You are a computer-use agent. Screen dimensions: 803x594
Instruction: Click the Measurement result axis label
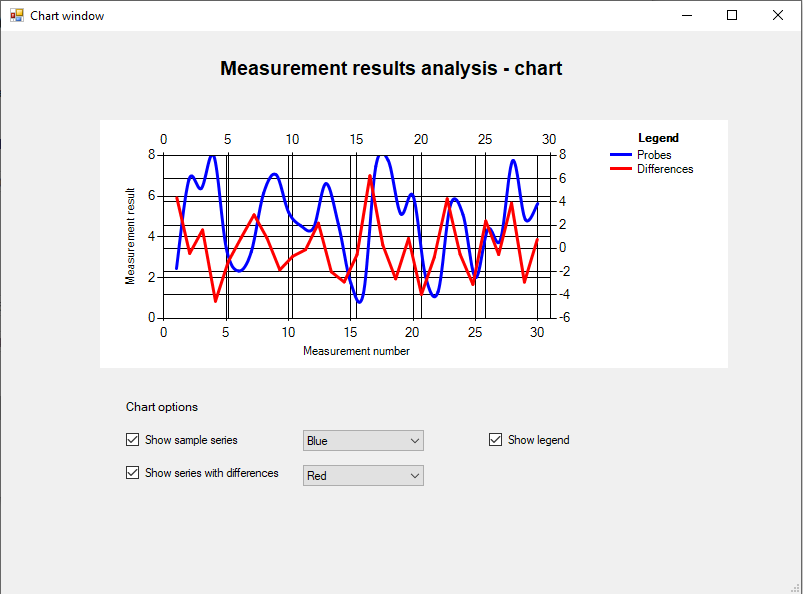(x=130, y=236)
